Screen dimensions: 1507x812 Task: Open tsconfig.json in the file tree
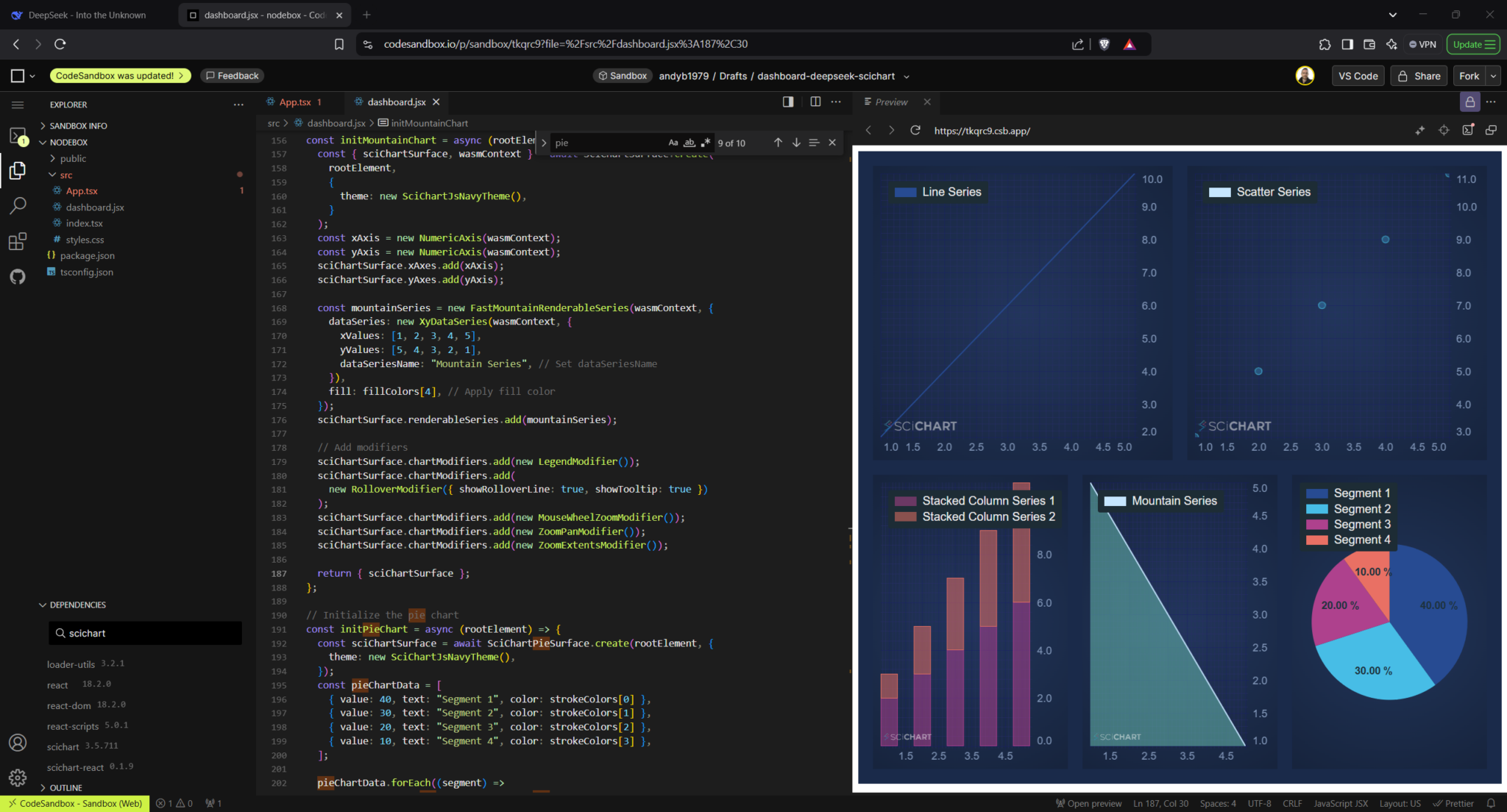point(86,272)
